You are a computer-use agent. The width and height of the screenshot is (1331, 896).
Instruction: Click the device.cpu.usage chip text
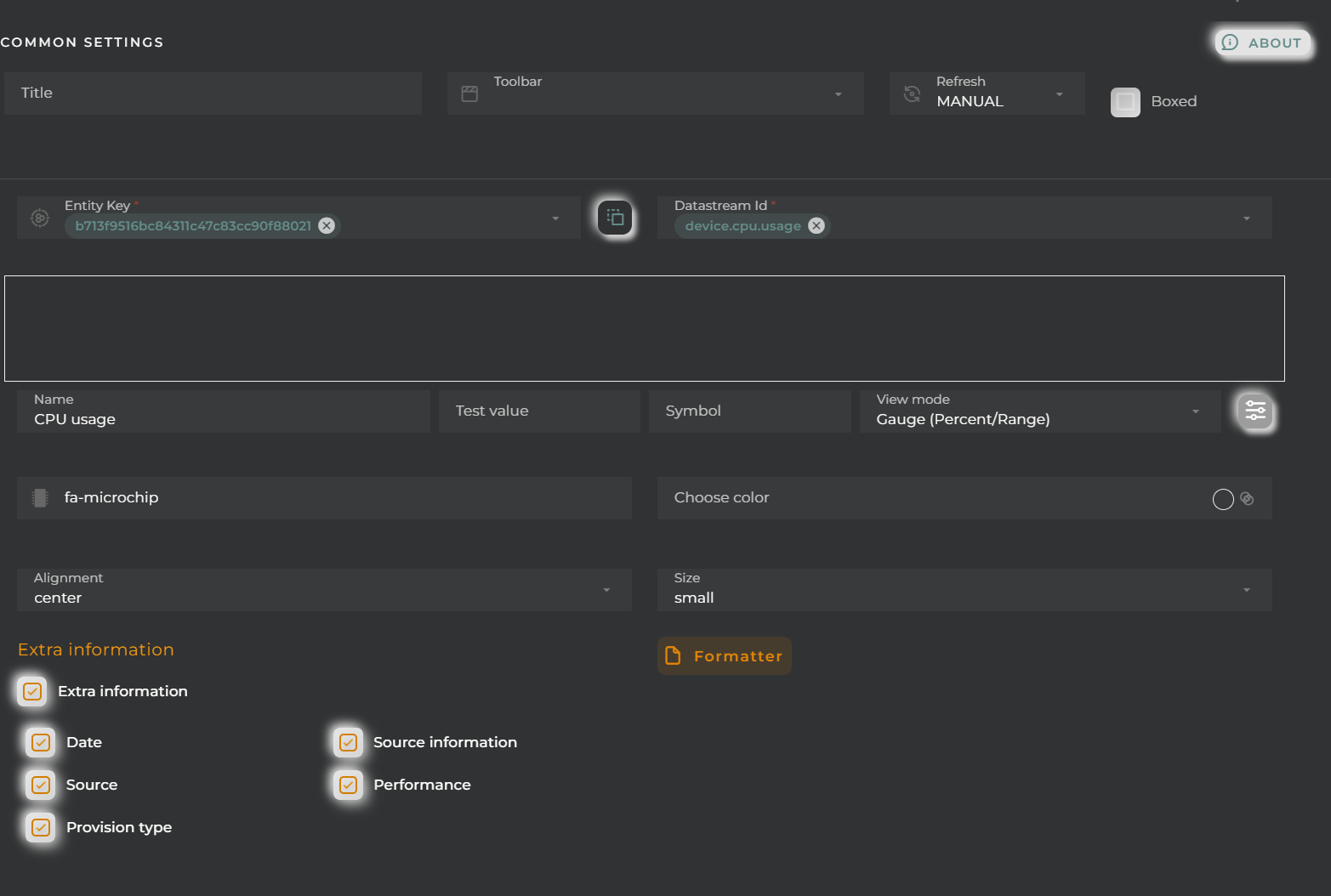click(743, 226)
